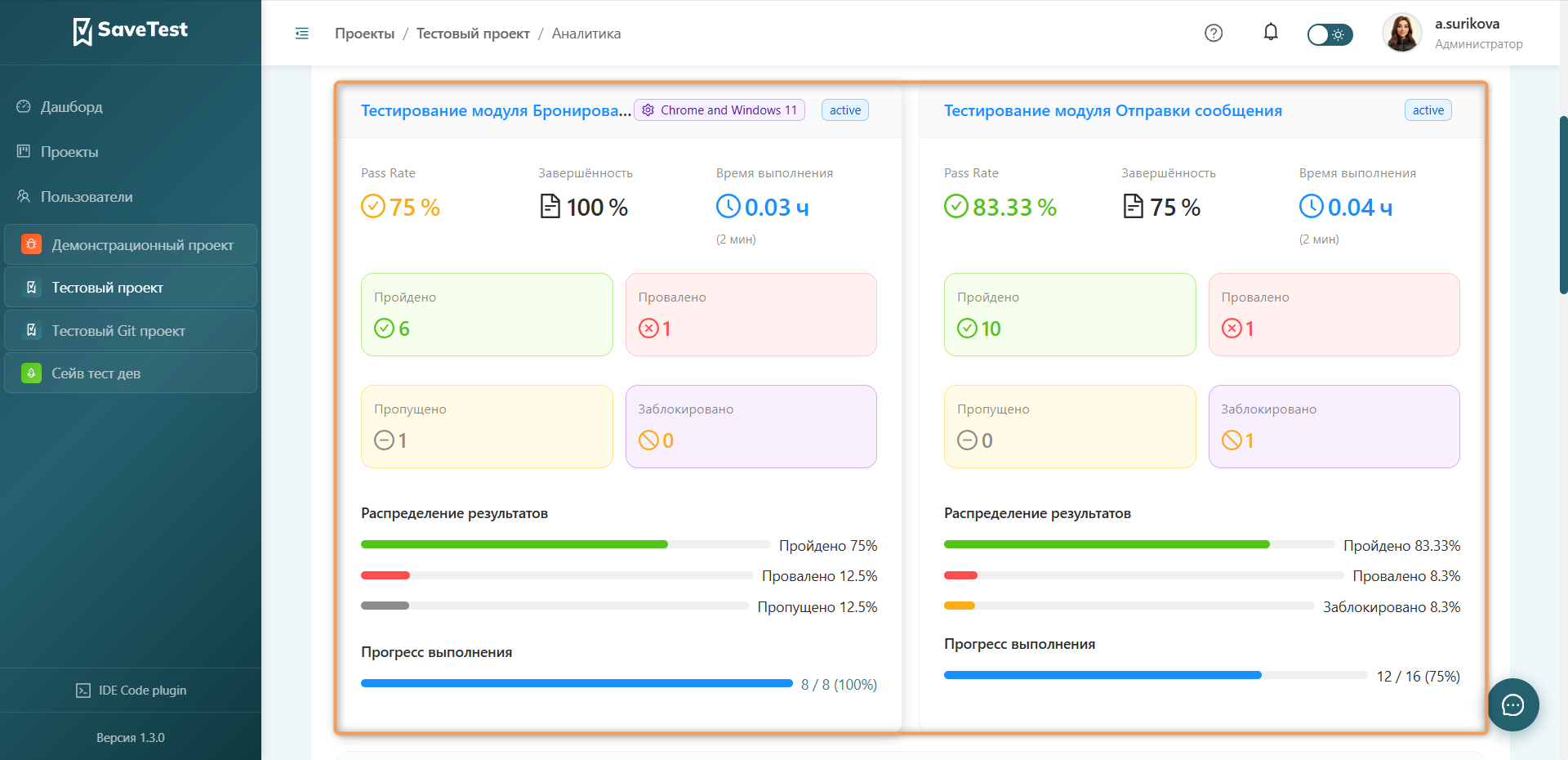Image resolution: width=1568 pixels, height=760 pixels.
Task: Open IDE Code plugin link
Action: pyautogui.click(x=131, y=691)
